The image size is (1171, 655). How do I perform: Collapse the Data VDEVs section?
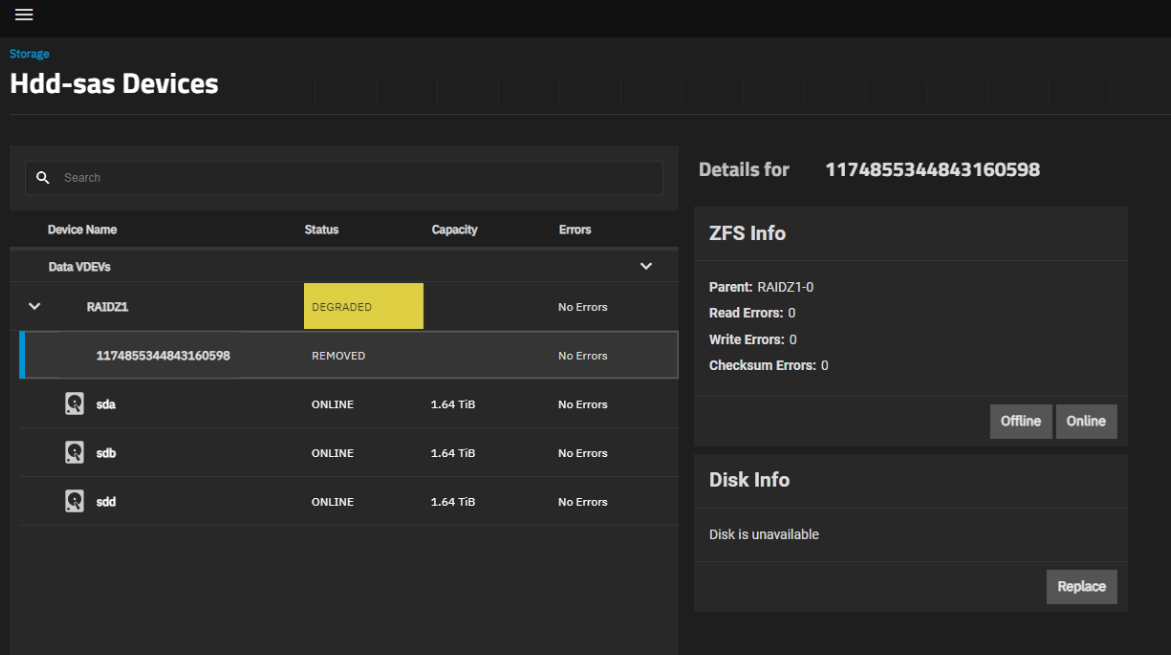click(646, 266)
